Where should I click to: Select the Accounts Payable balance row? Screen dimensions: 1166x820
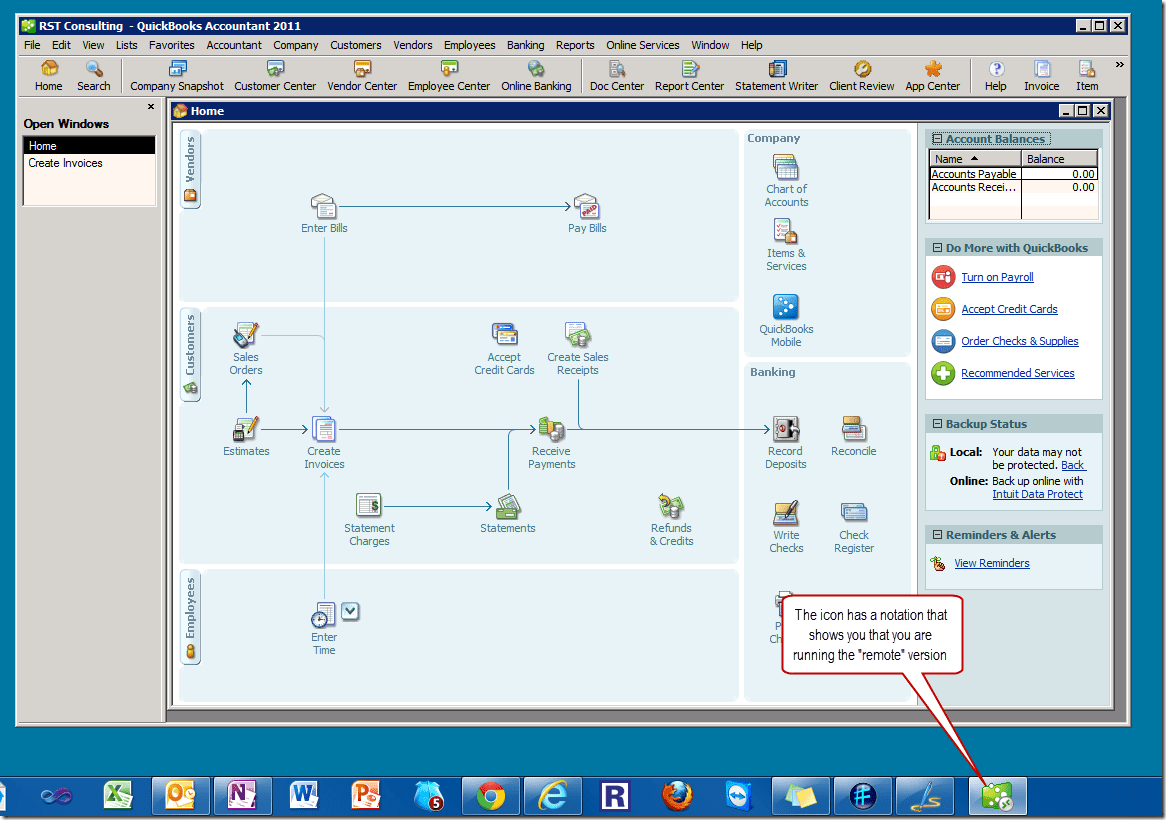1014,174
